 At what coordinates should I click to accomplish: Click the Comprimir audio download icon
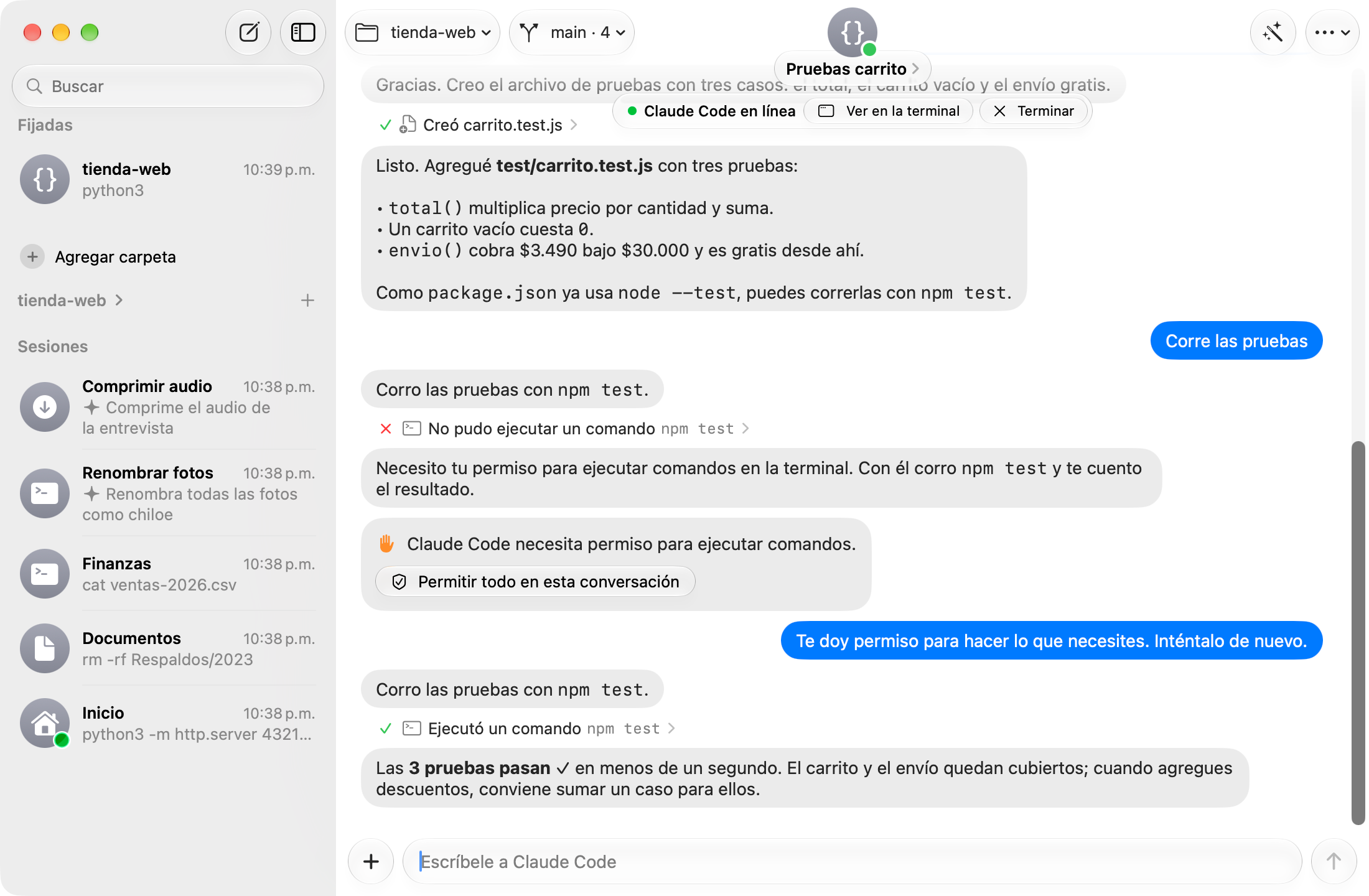pyautogui.click(x=45, y=407)
